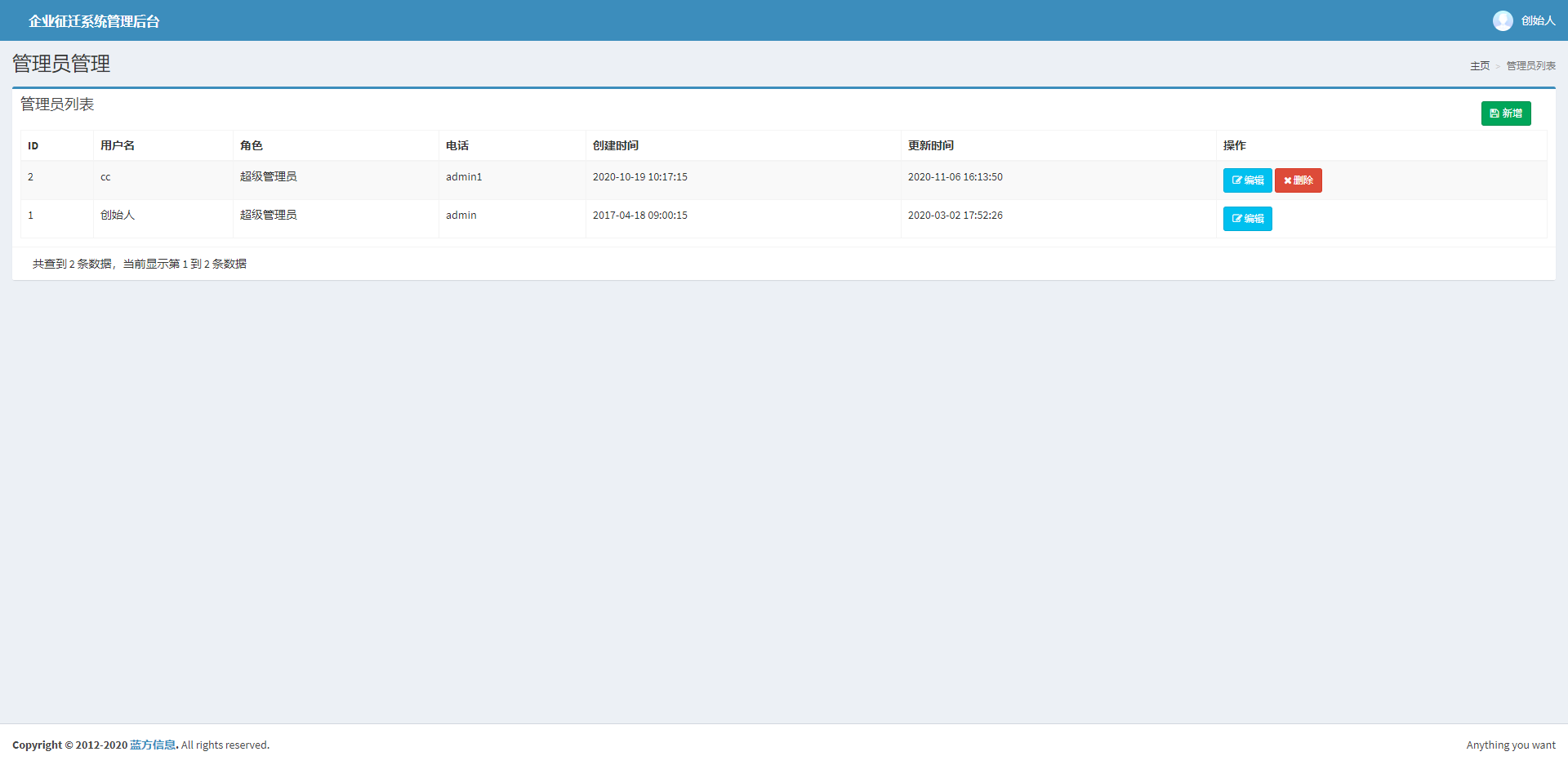Click the admin1 phone cell
Image resolution: width=1568 pixels, height=765 pixels.
[x=464, y=177]
